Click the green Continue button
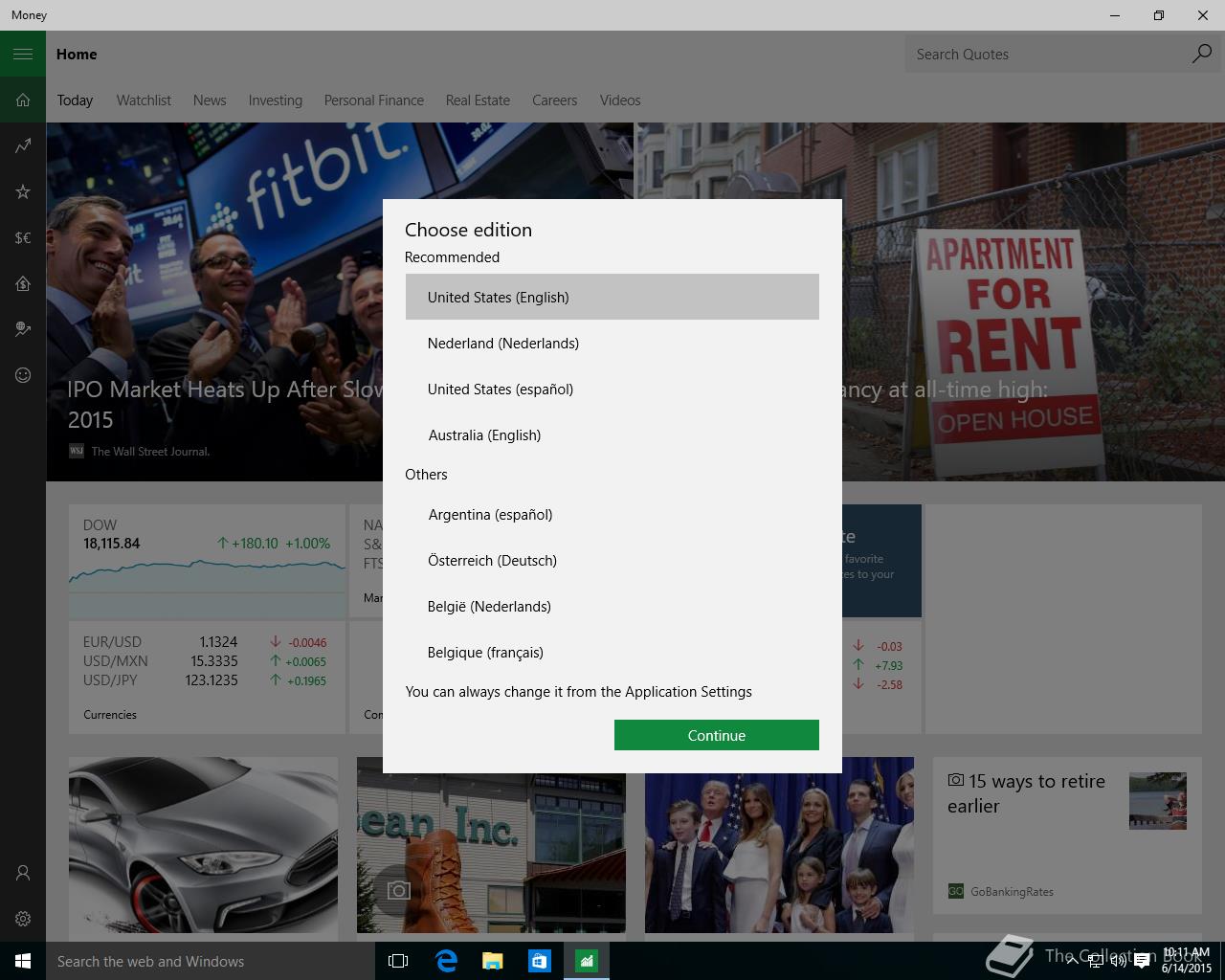The image size is (1225, 980). [x=717, y=735]
